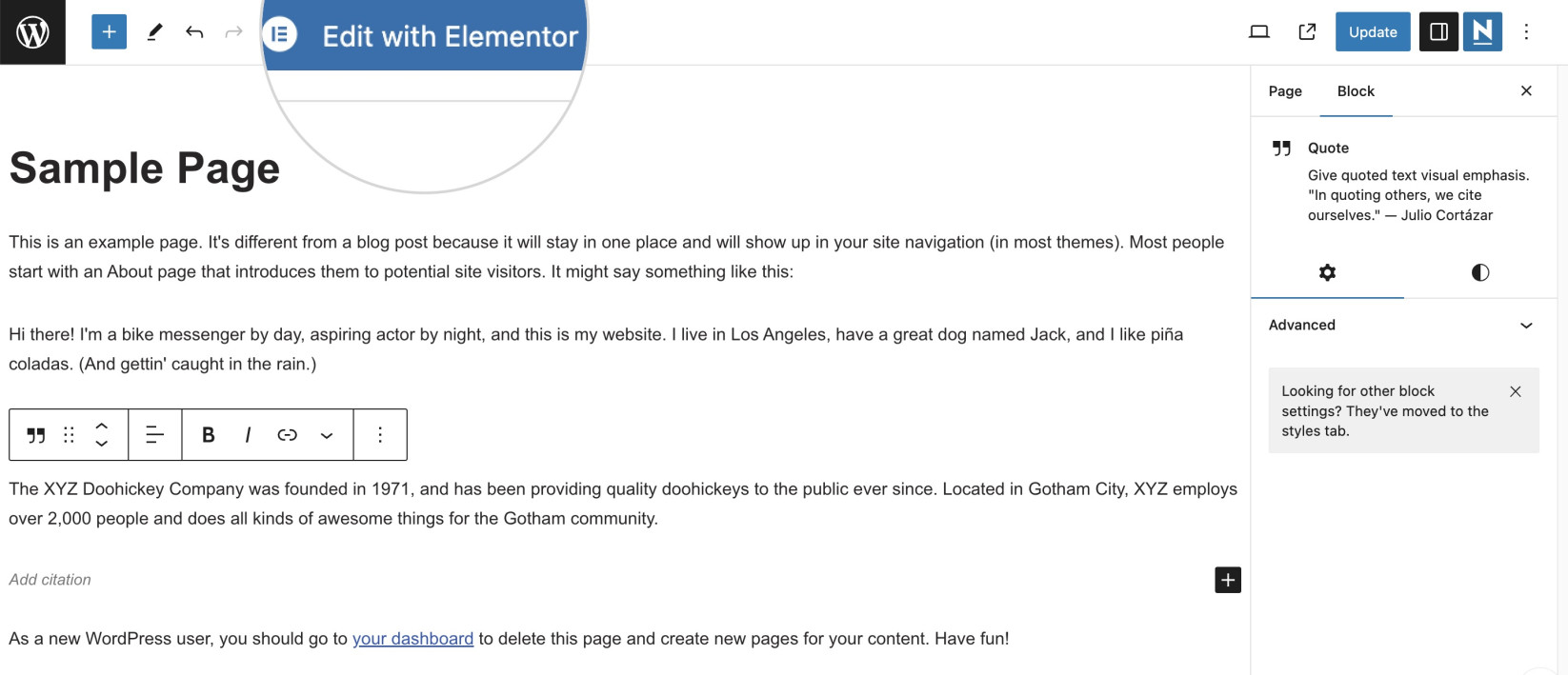Follow the your dashboard link
The height and width of the screenshot is (675, 1568).
coord(412,639)
